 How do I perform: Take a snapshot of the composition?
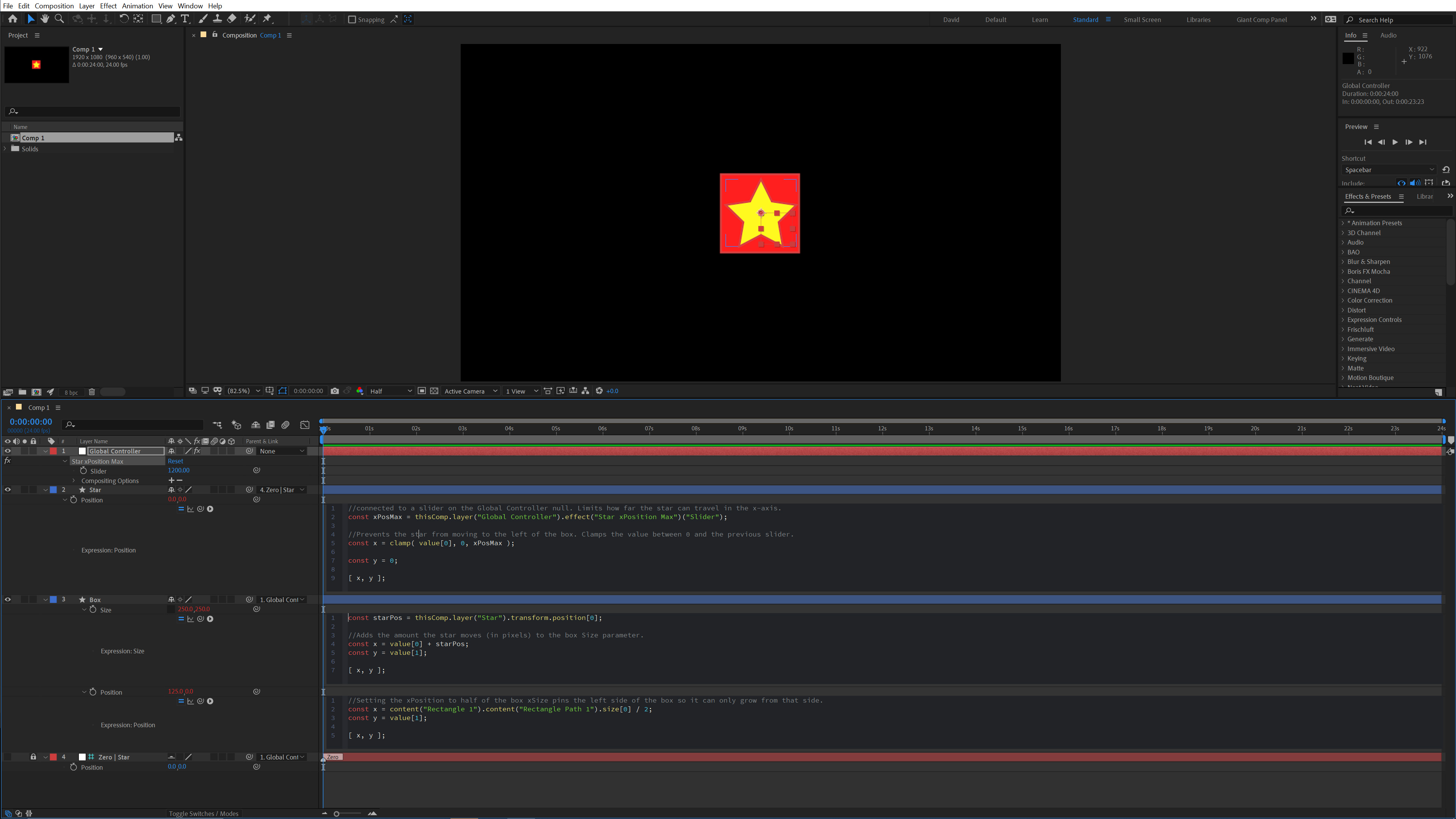pos(334,391)
